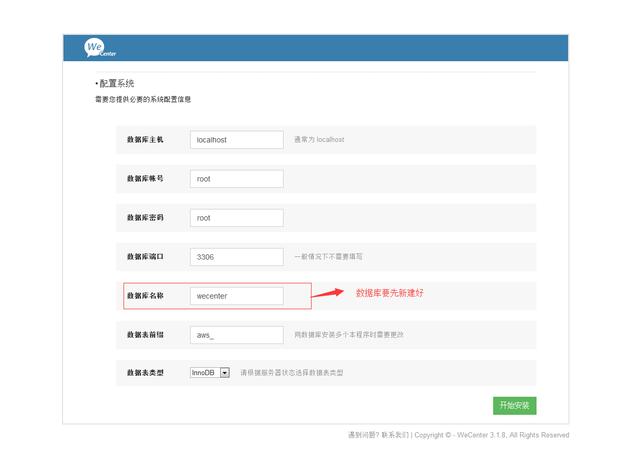The width and height of the screenshot is (640, 458).
Task: Select the database password input field
Action: click(237, 218)
